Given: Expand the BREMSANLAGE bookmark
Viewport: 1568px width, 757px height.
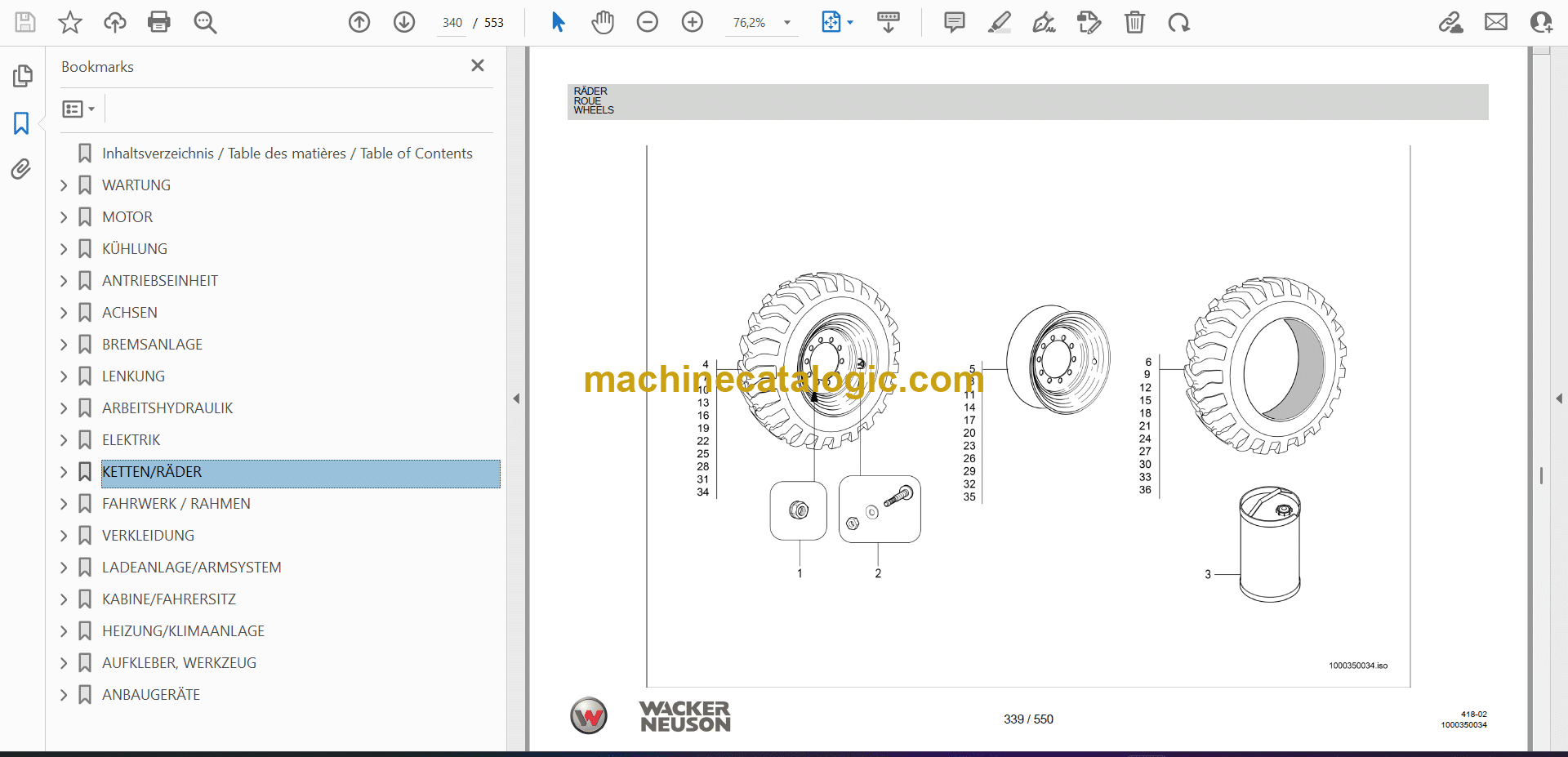Looking at the screenshot, I should pos(64,345).
